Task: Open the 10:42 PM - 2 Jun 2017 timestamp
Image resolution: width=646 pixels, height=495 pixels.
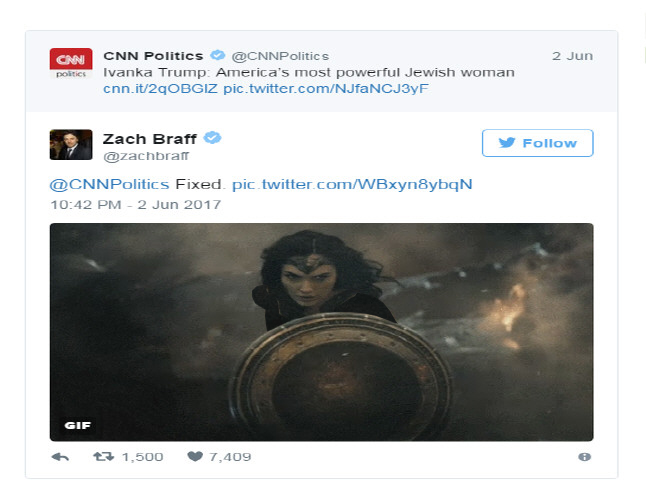Action: coord(136,204)
